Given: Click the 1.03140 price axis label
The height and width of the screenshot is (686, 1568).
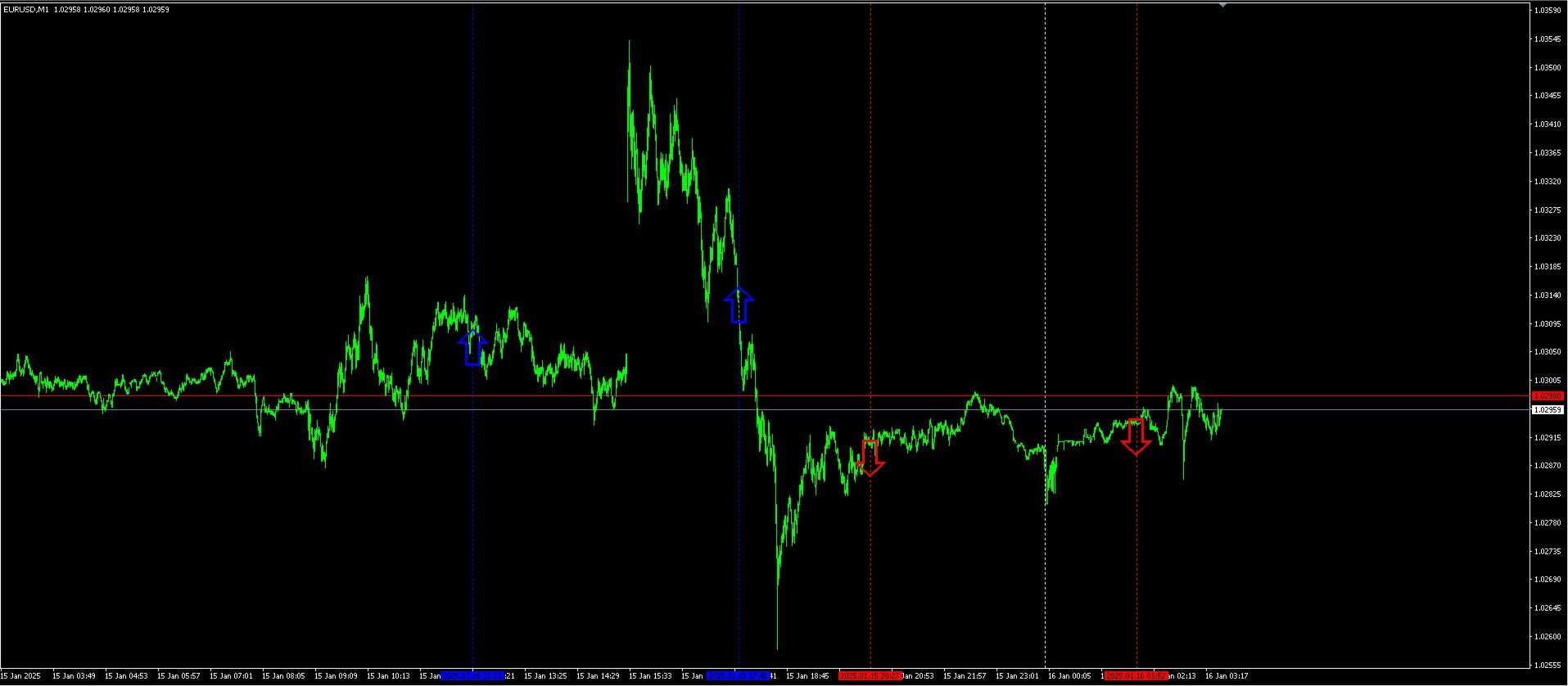Looking at the screenshot, I should click(x=1548, y=296).
